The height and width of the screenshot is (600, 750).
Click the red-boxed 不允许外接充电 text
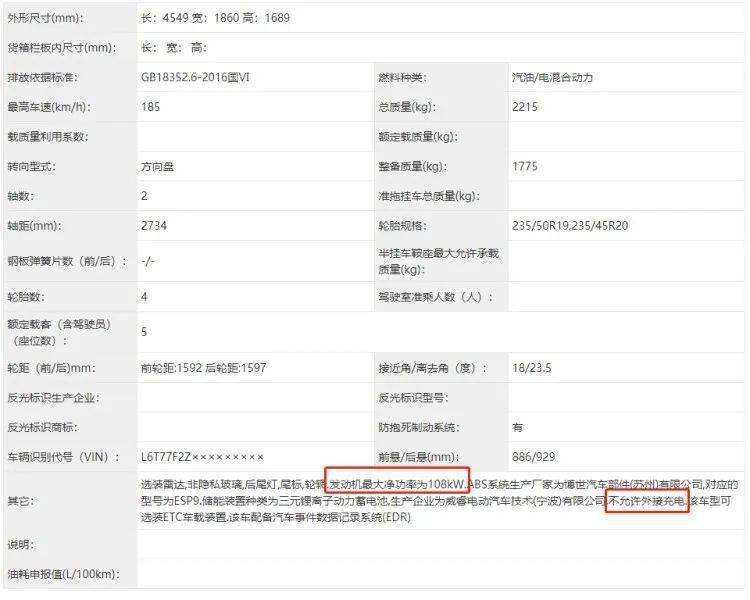point(647,501)
